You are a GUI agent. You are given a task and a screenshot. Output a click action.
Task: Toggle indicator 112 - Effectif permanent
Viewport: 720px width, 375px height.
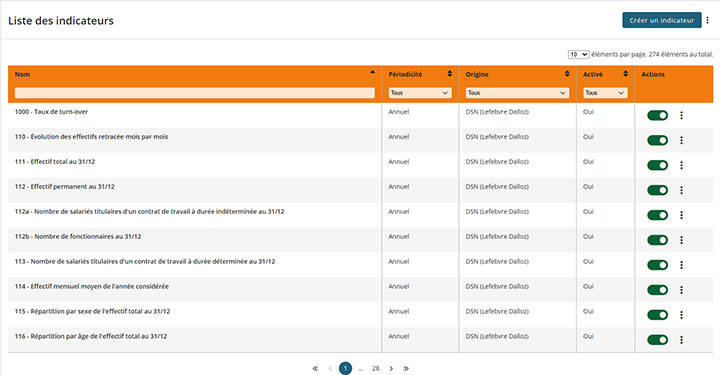[x=658, y=190]
